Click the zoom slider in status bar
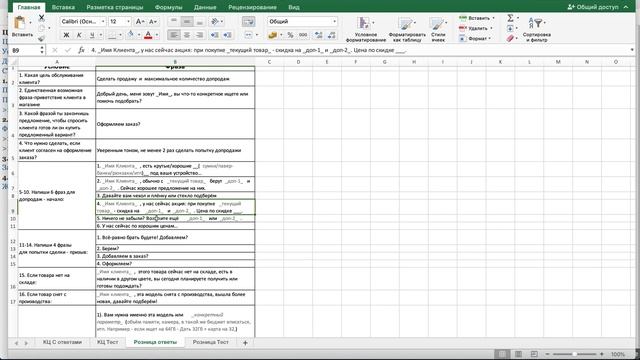Screen dimensions: 640x360 pyautogui.click(x=574, y=354)
